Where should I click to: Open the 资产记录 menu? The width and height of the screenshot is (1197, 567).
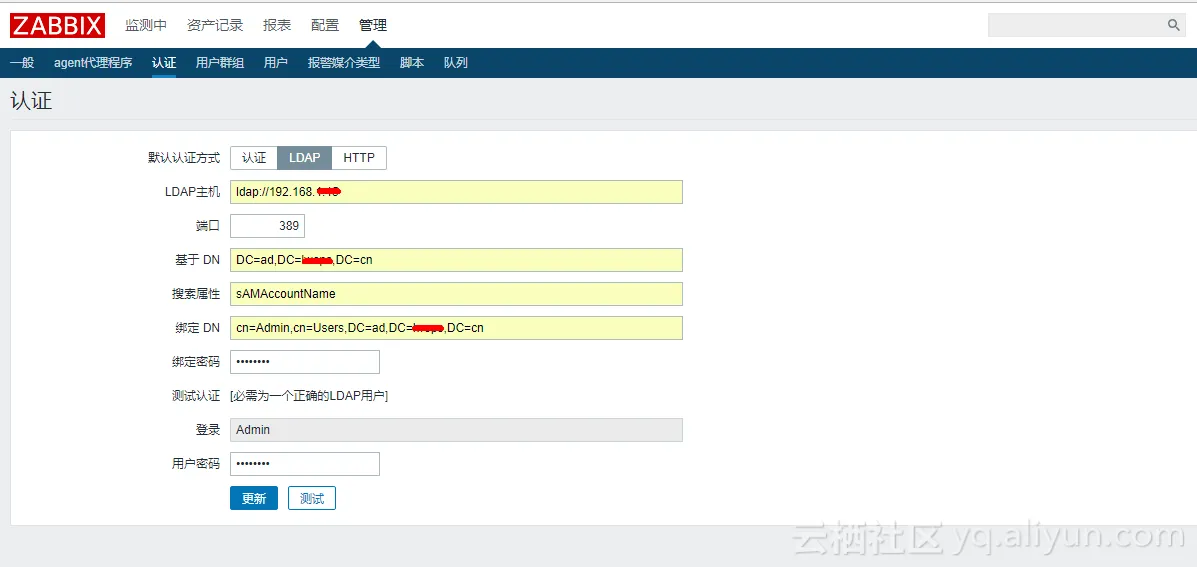click(x=215, y=25)
